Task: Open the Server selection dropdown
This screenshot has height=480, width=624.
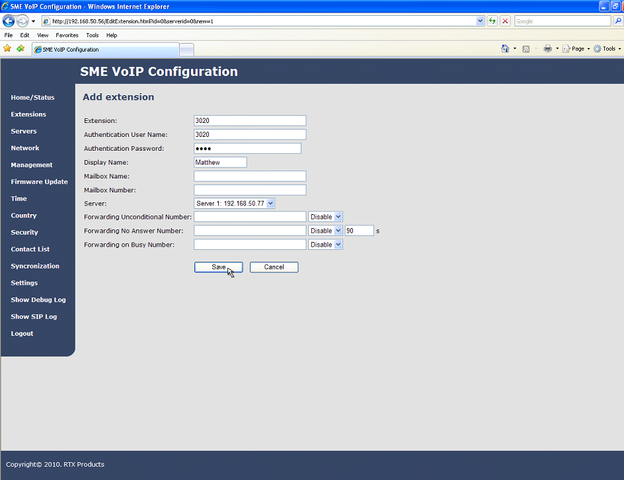Action: pos(234,203)
